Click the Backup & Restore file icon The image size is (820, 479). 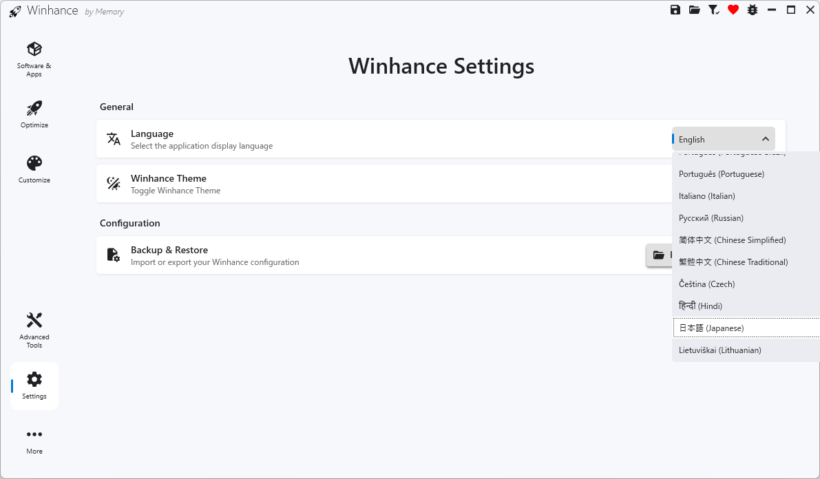113,255
